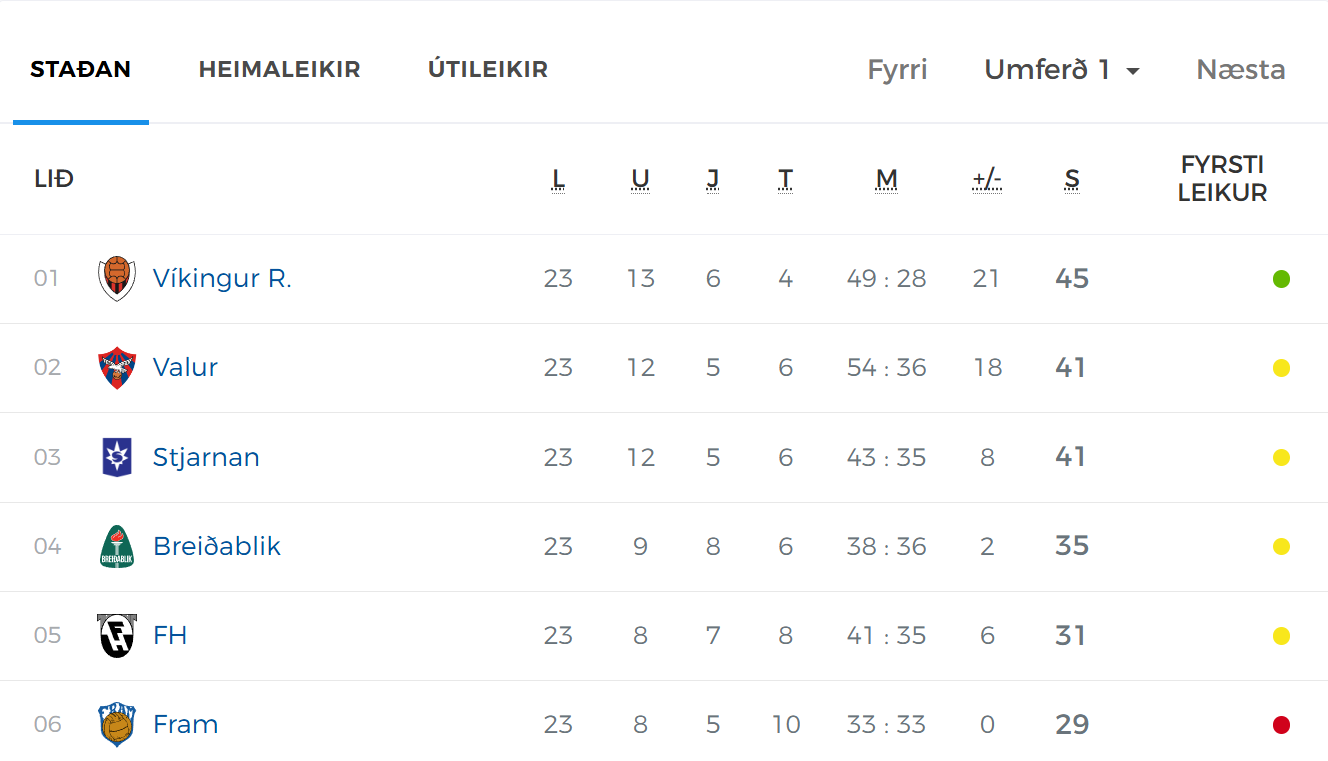Open the Umferð 1 round dropdown
Screen dimensions: 1328x761
(x=1062, y=70)
